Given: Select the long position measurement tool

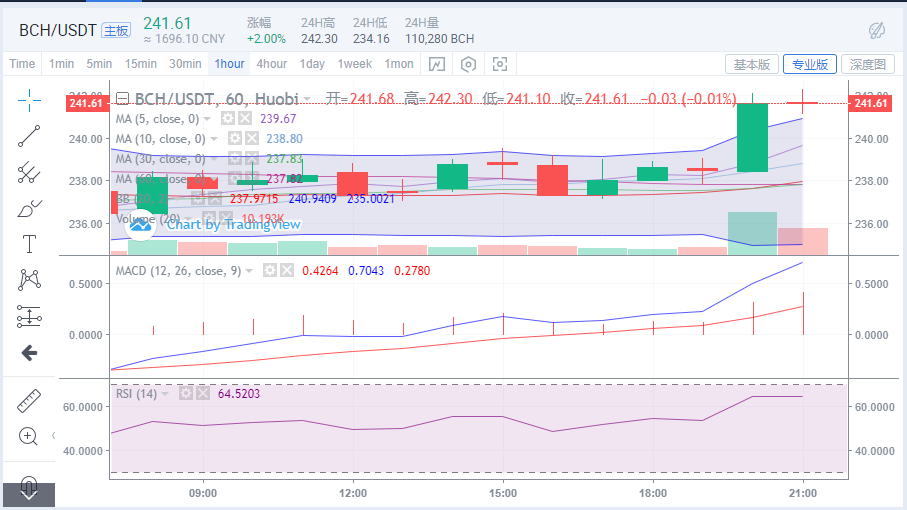Looking at the screenshot, I should 29,316.
